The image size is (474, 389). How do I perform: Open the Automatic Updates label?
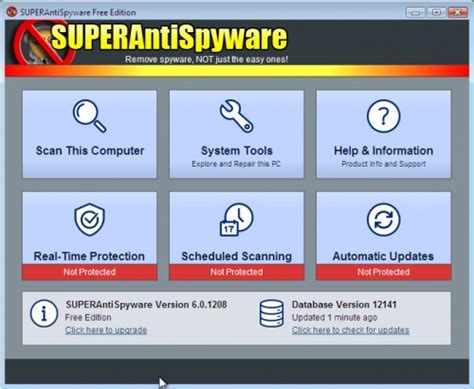tap(383, 256)
